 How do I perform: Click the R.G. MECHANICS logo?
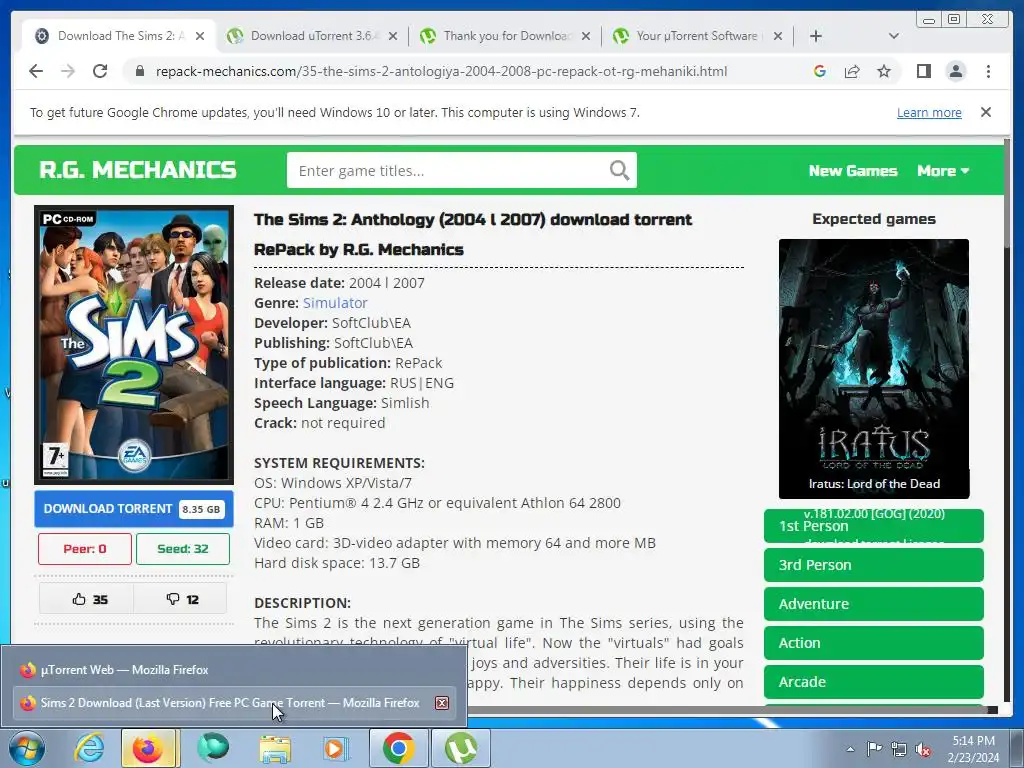(x=138, y=170)
